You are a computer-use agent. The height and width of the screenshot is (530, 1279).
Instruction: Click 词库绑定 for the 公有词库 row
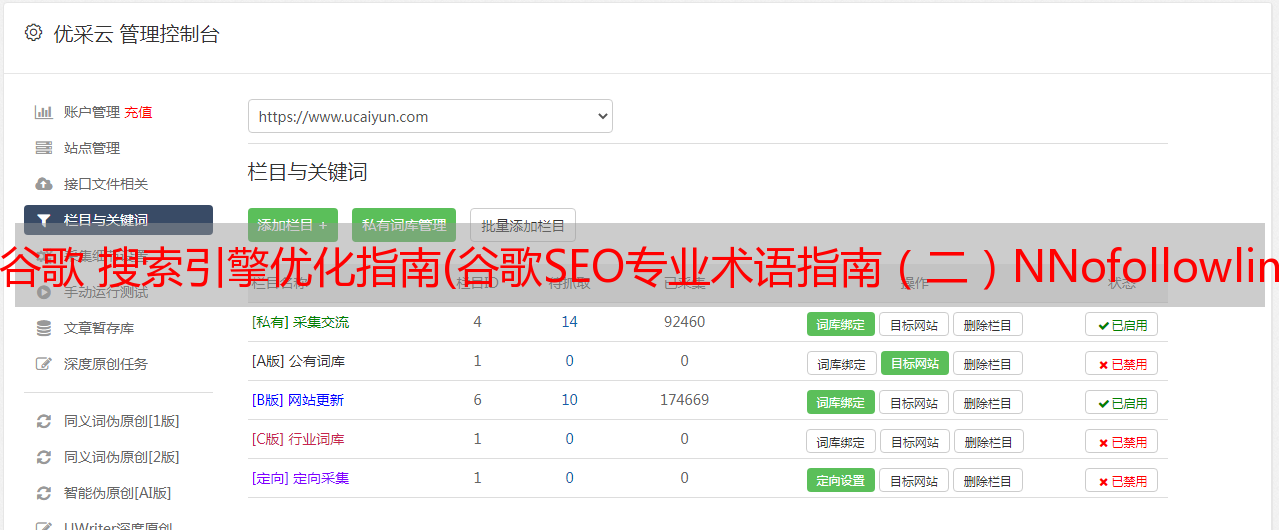click(841, 363)
